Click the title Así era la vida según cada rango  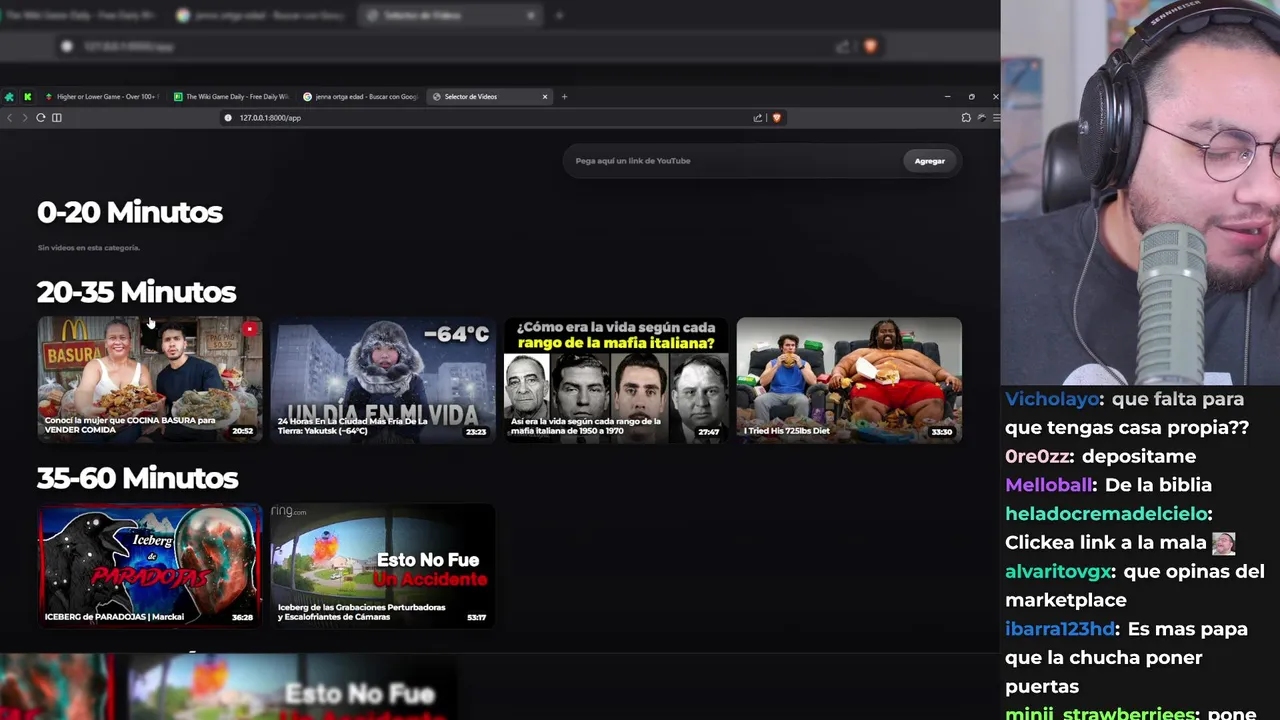point(586,426)
